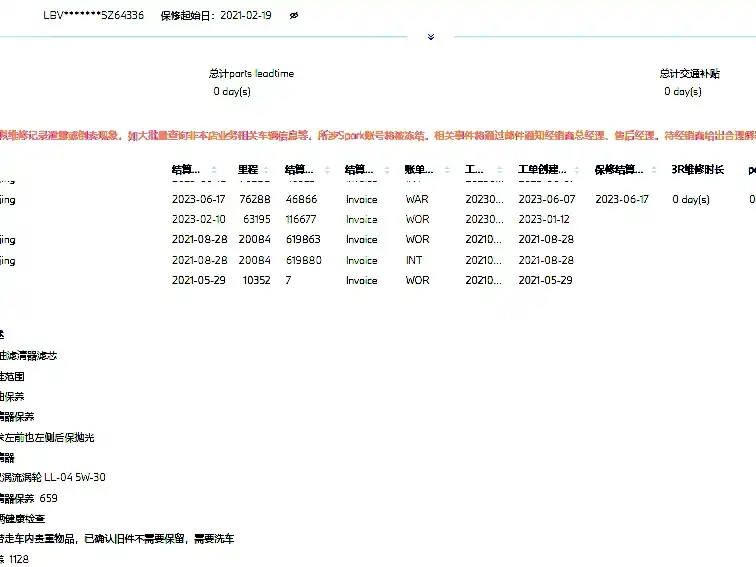Sort by the 里程 column's sort arrows

pyautogui.click(x=266, y=170)
